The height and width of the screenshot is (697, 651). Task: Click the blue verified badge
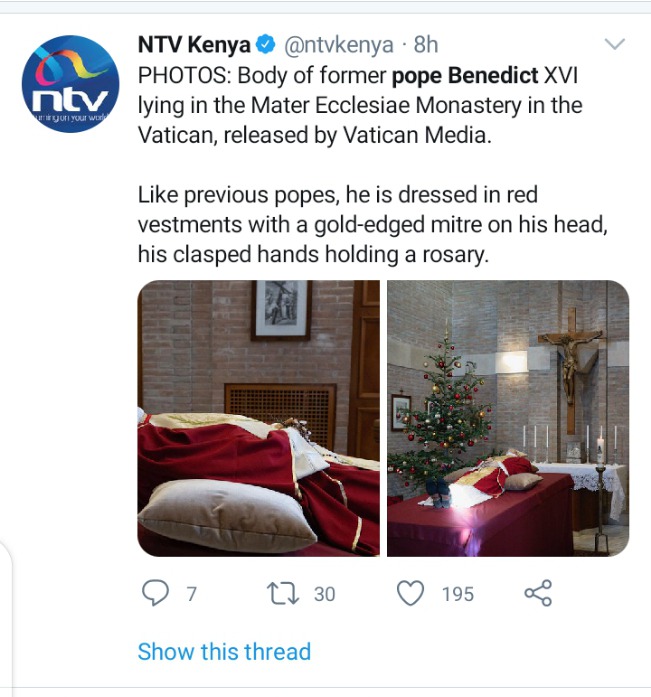coord(266,44)
